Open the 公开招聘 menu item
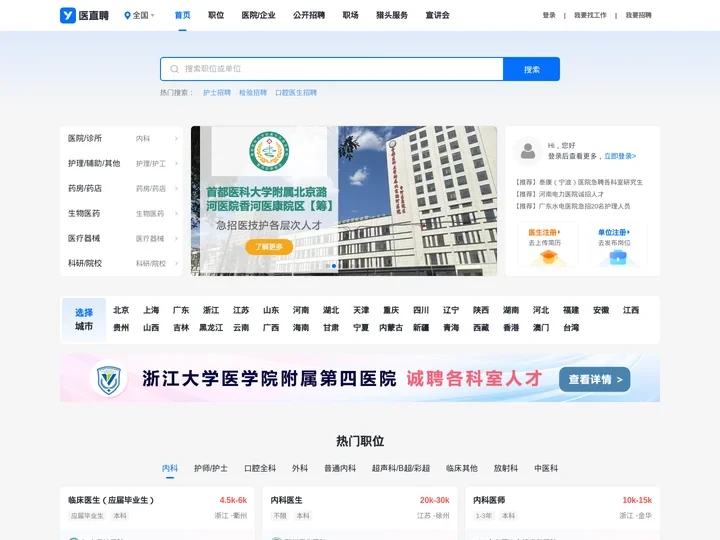The image size is (720, 540). [309, 15]
